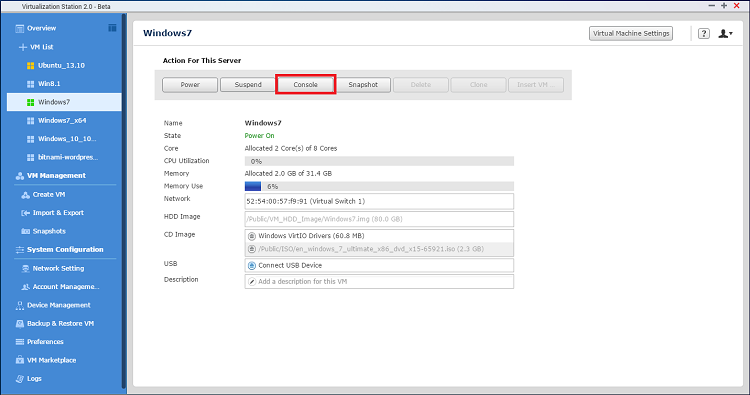This screenshot has height=395, width=750.
Task: Click the Insert VM ... button
Action: (536, 85)
